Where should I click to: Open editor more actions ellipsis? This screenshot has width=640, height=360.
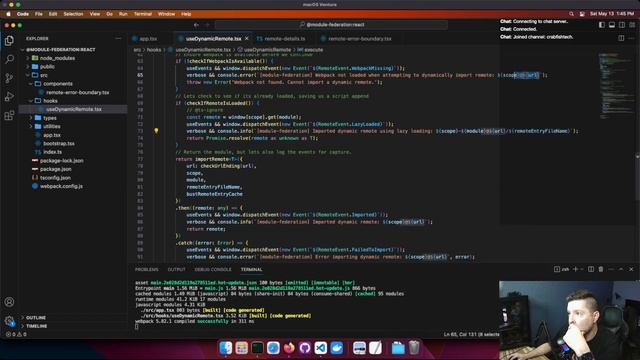coord(631,38)
